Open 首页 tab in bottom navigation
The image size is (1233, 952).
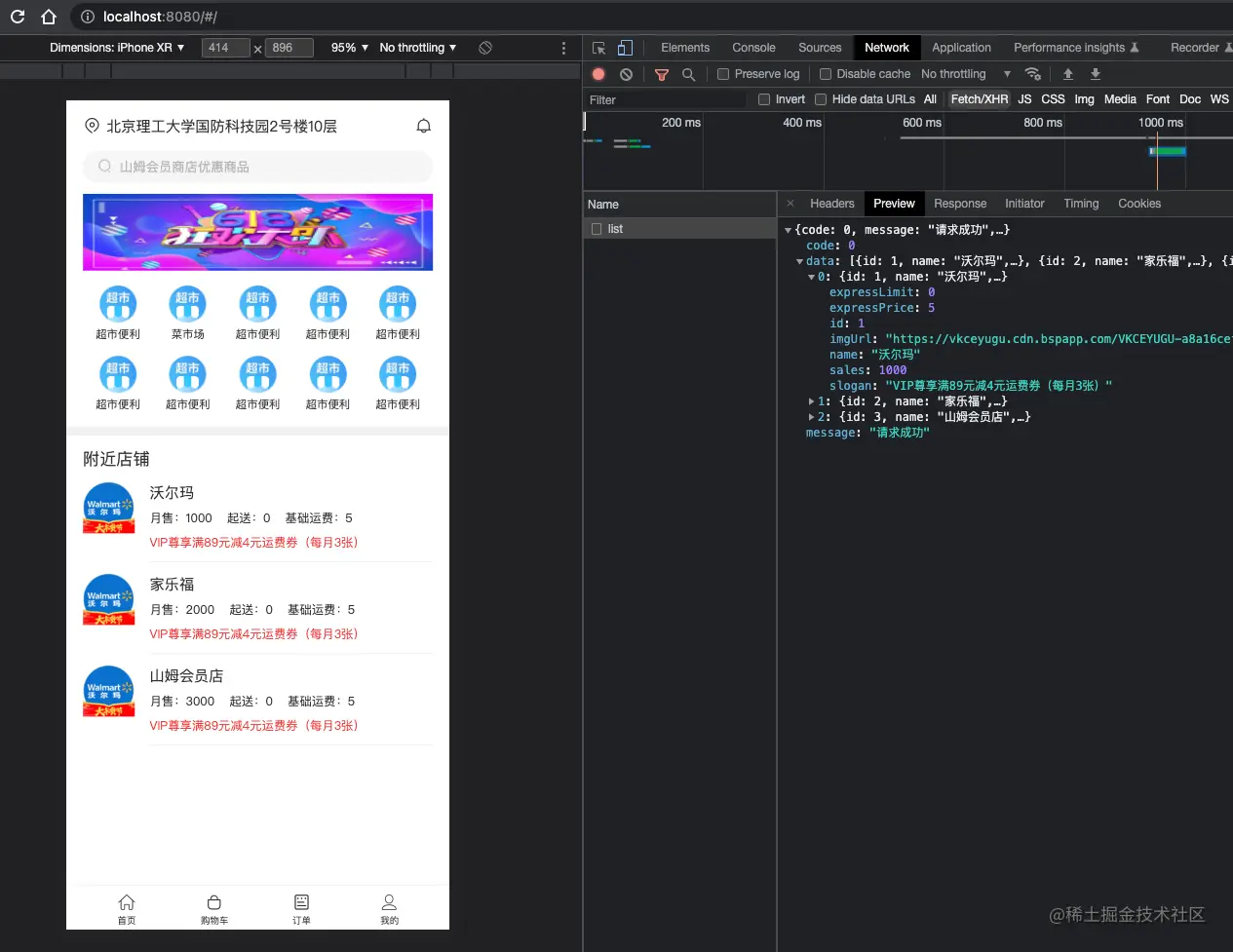(127, 909)
